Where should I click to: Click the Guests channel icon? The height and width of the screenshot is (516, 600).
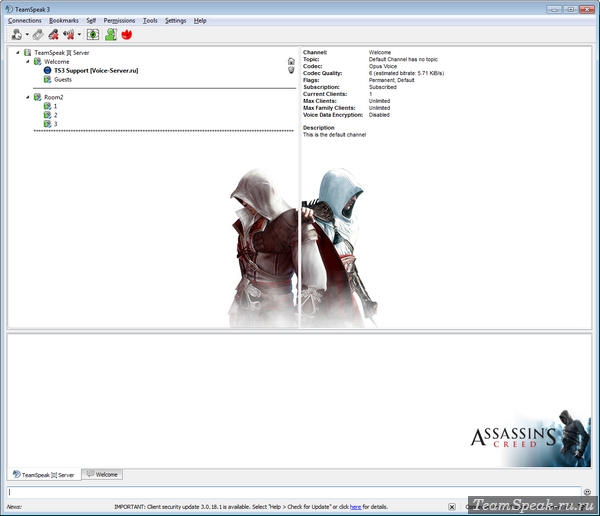click(47, 79)
